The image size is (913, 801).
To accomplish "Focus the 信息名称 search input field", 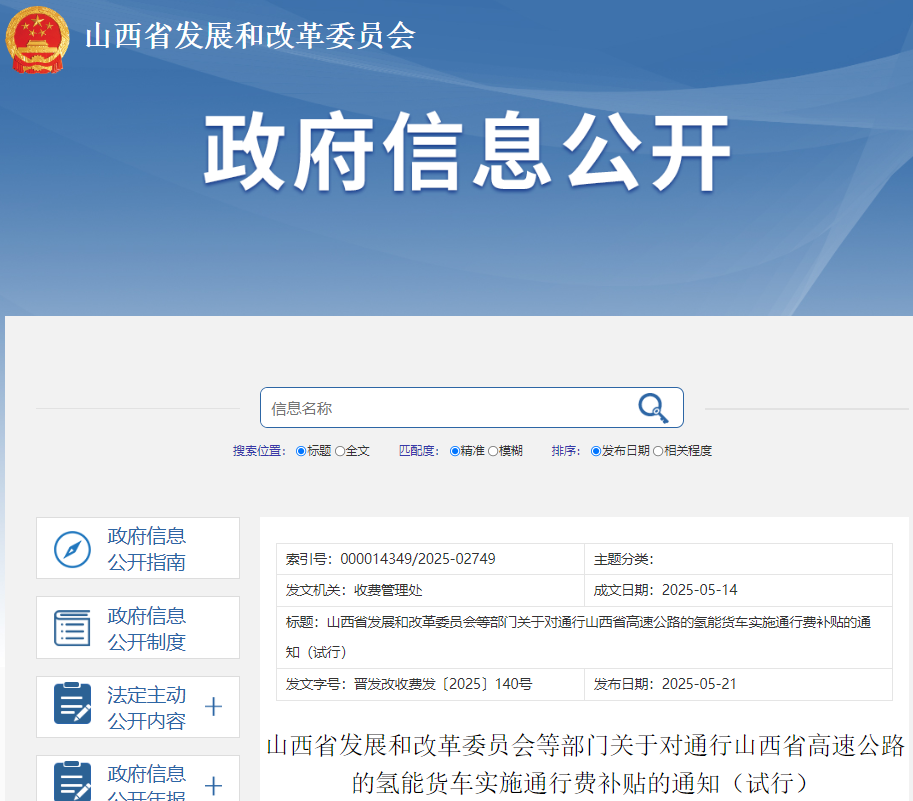I will (445, 408).
